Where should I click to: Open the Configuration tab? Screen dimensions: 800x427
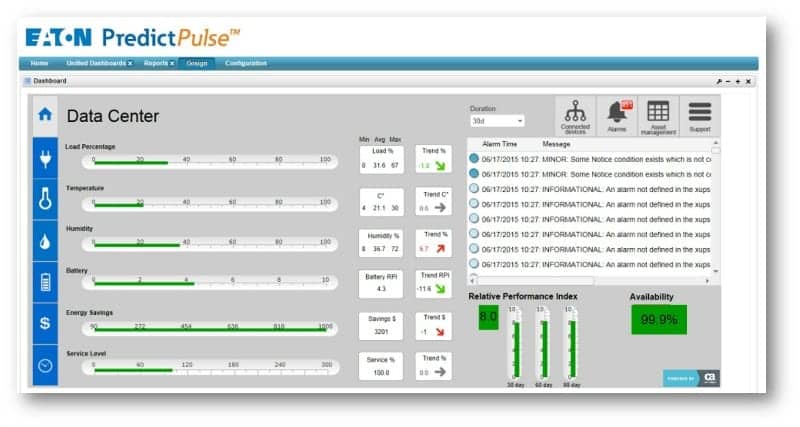(246, 63)
